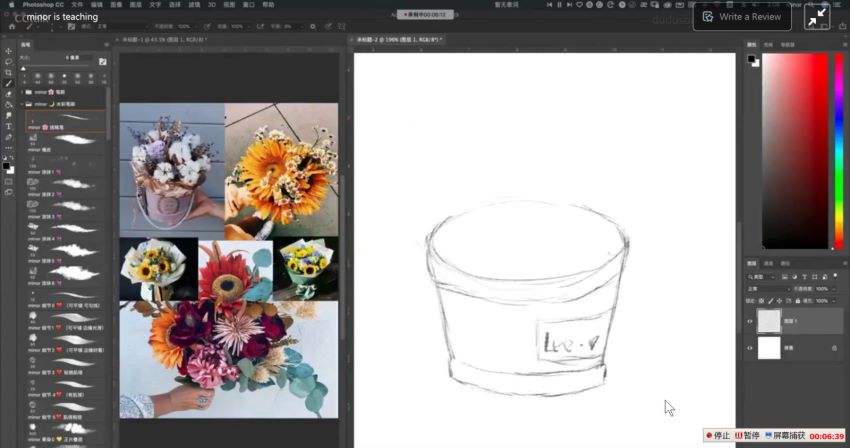
Task: Select the Eyedropper tool
Action: (8, 137)
